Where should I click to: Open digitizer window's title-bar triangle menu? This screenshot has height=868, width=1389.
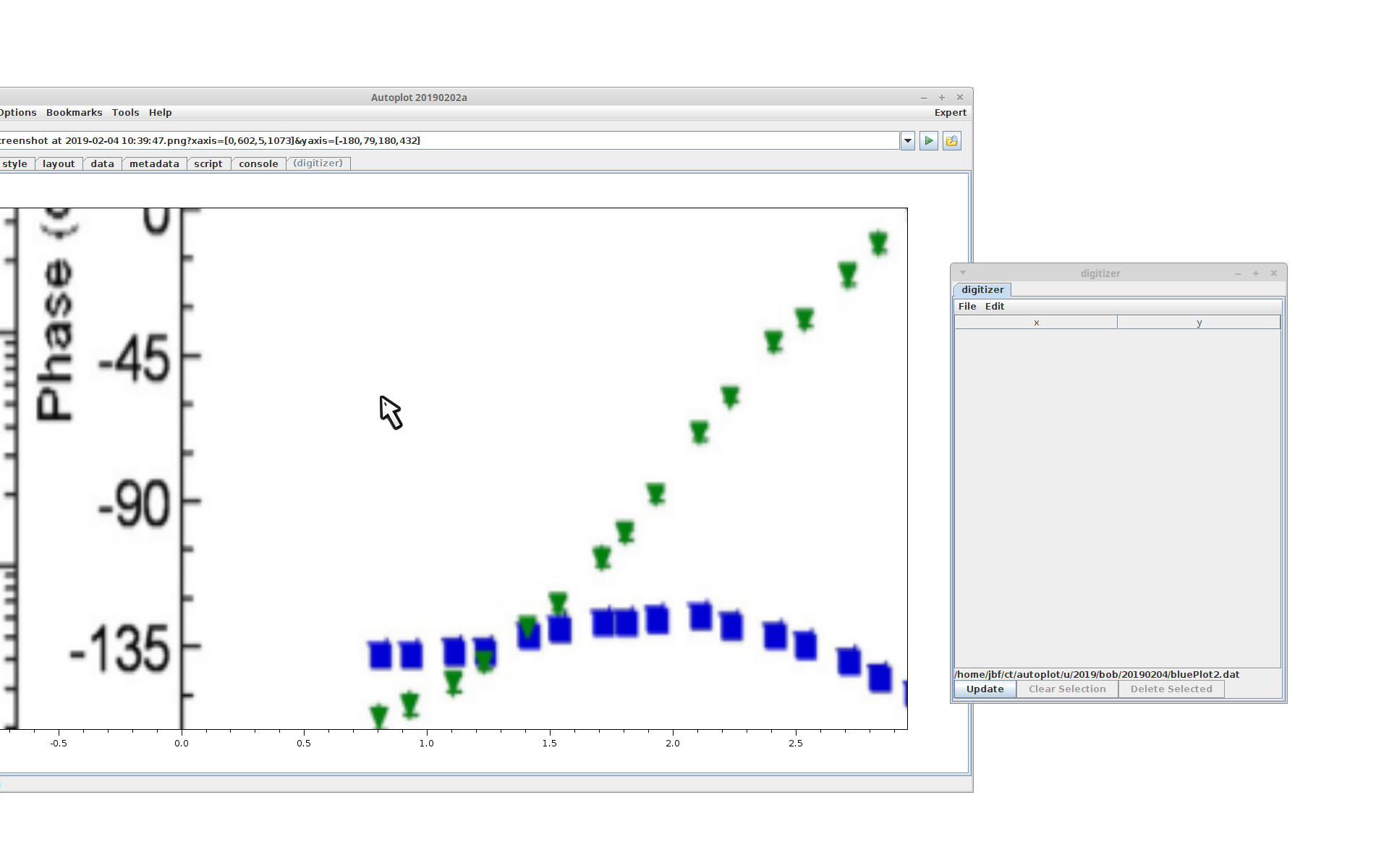tap(963, 273)
